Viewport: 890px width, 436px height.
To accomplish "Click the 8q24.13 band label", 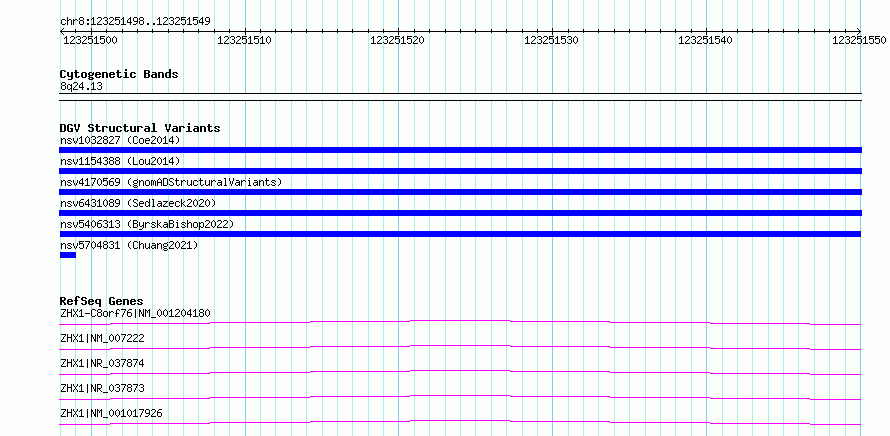I will 81,87.
